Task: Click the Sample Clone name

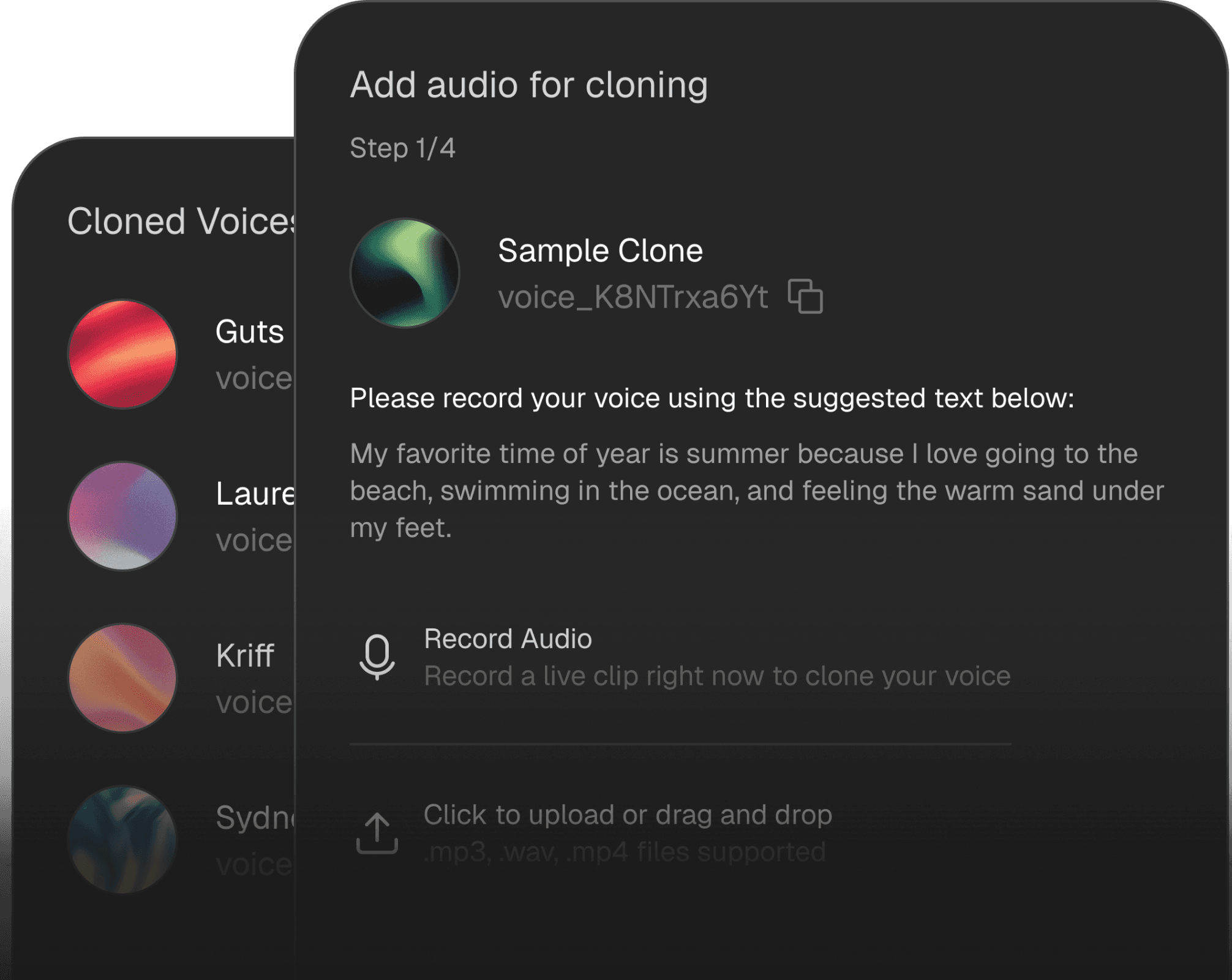Action: (x=600, y=251)
